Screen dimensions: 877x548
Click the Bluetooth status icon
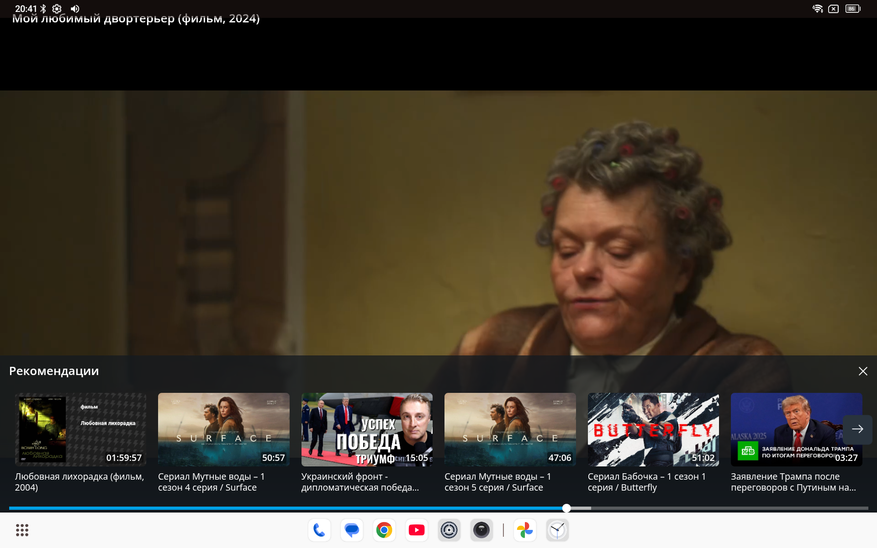click(x=43, y=8)
